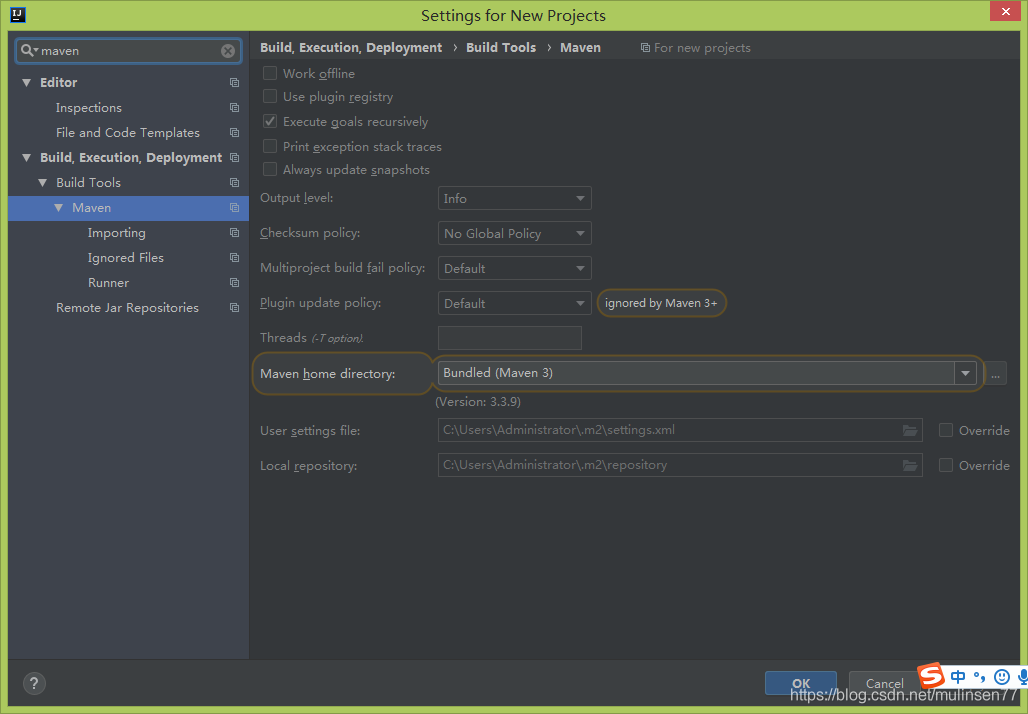Open the Runner settings page
1028x714 pixels.
coord(108,283)
